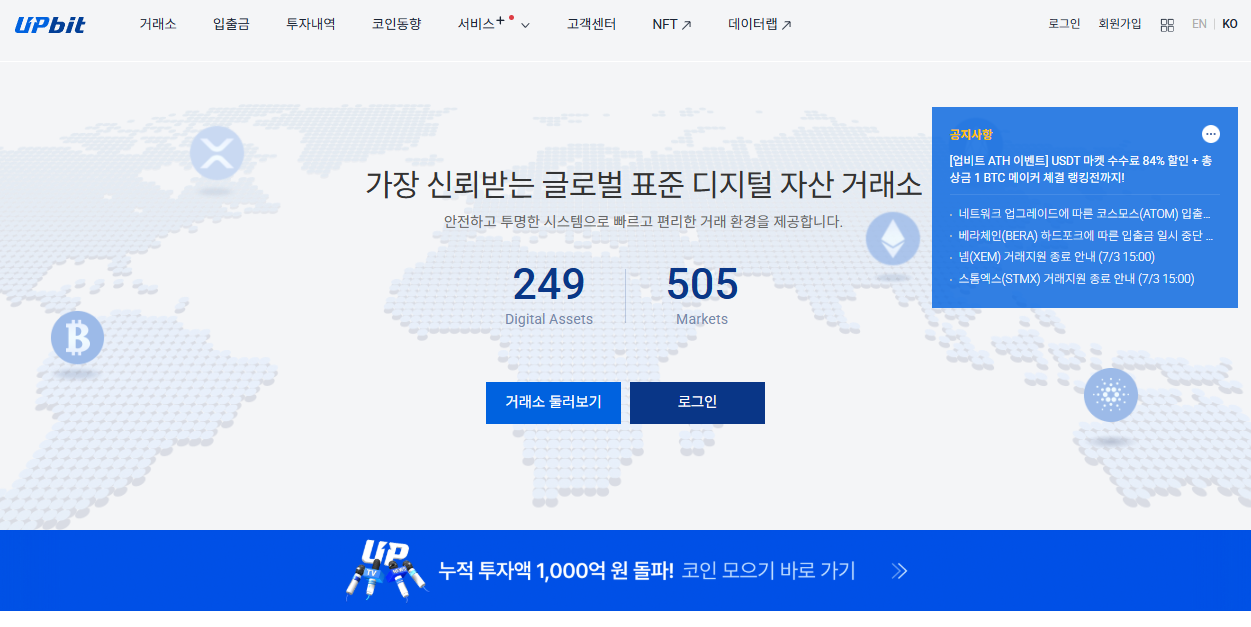Open the 넴(XEM) 거래지원 종료 notice

[x=1056, y=257]
